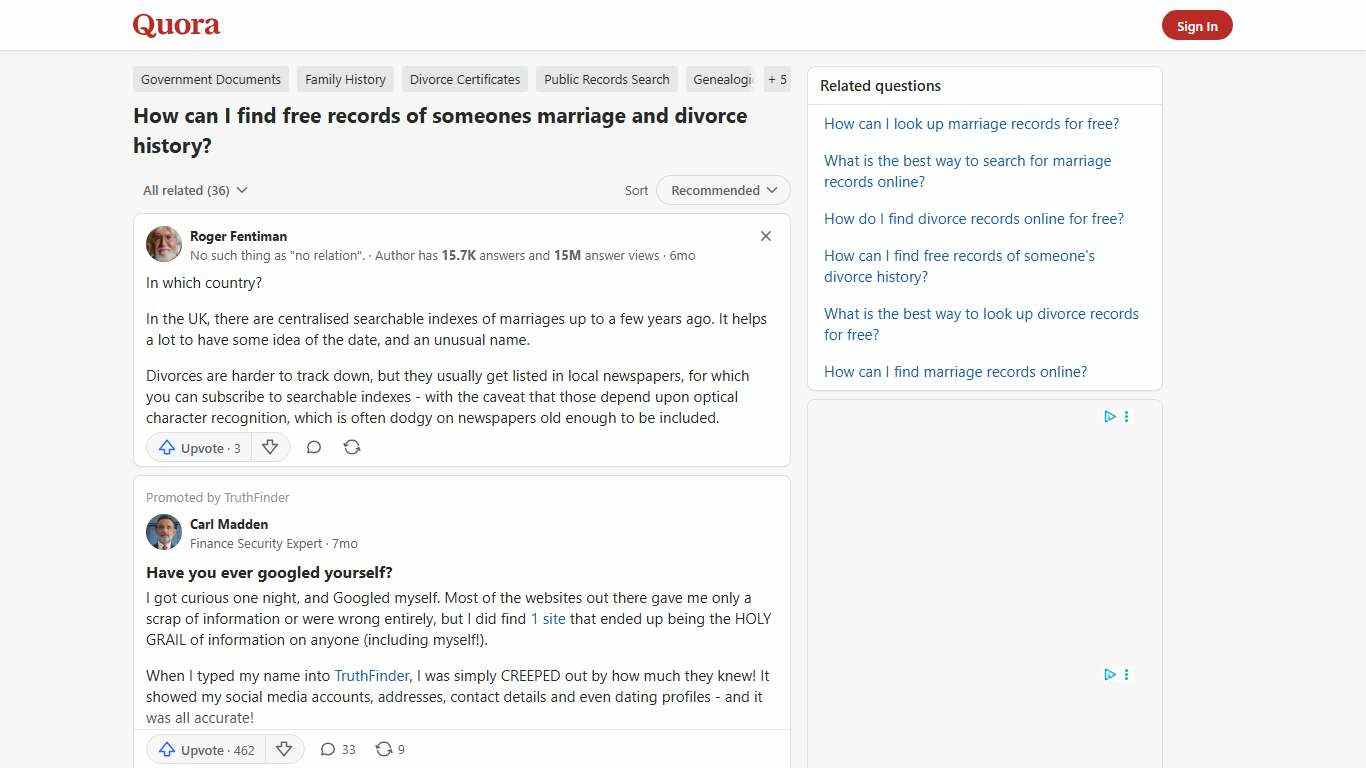Upvote Roger Fentiman's answer

[198, 447]
